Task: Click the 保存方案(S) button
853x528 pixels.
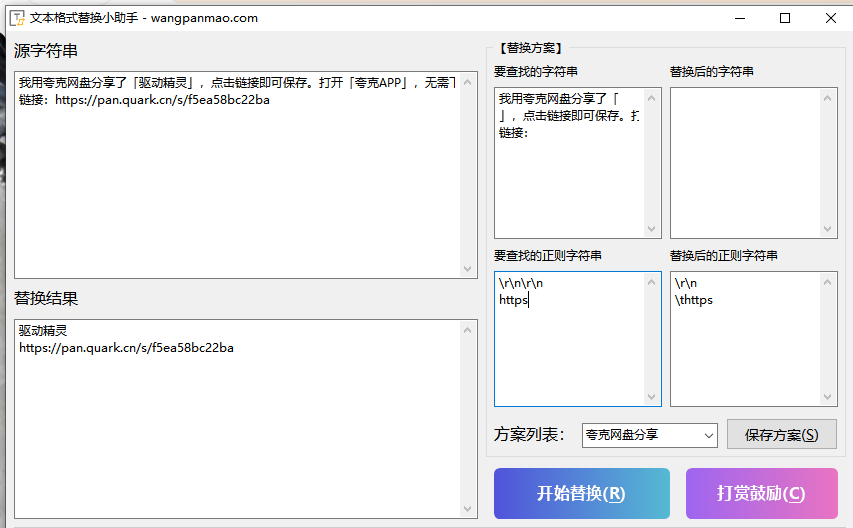Action: (781, 435)
